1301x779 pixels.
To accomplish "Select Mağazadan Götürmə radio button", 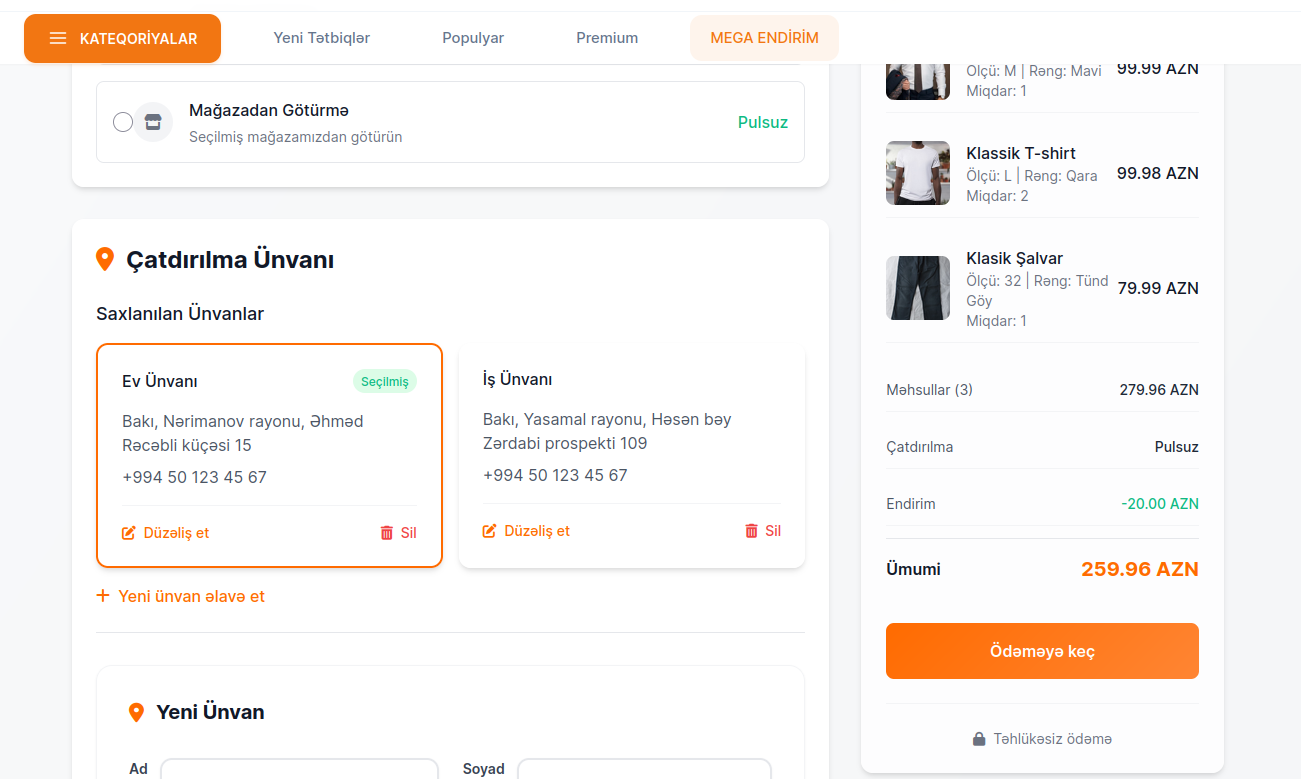I will [x=123, y=122].
